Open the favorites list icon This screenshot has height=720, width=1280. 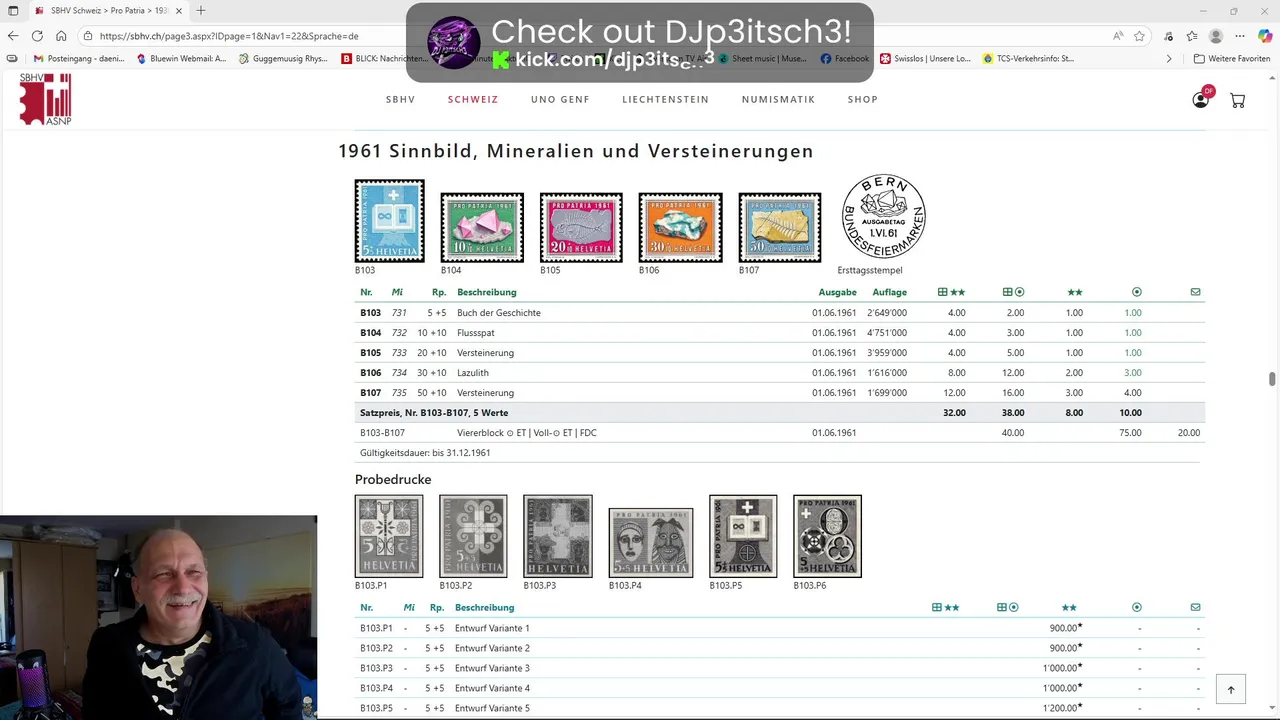click(1192, 36)
